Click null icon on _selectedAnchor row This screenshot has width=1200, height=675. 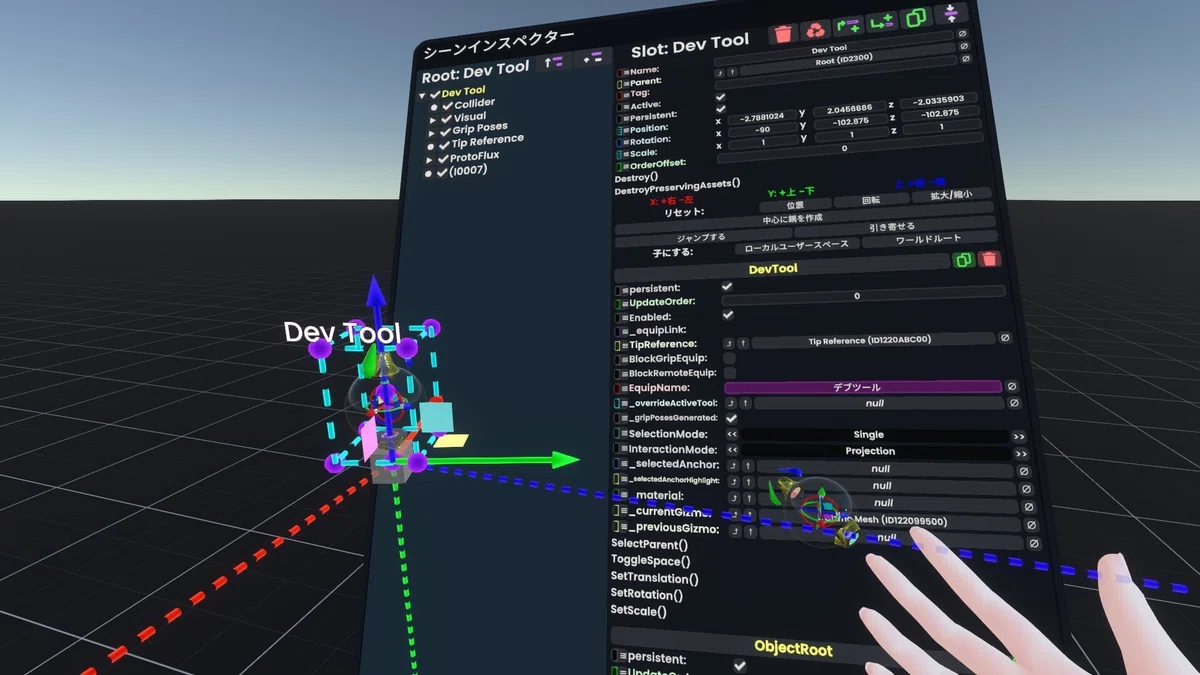tap(1023, 471)
